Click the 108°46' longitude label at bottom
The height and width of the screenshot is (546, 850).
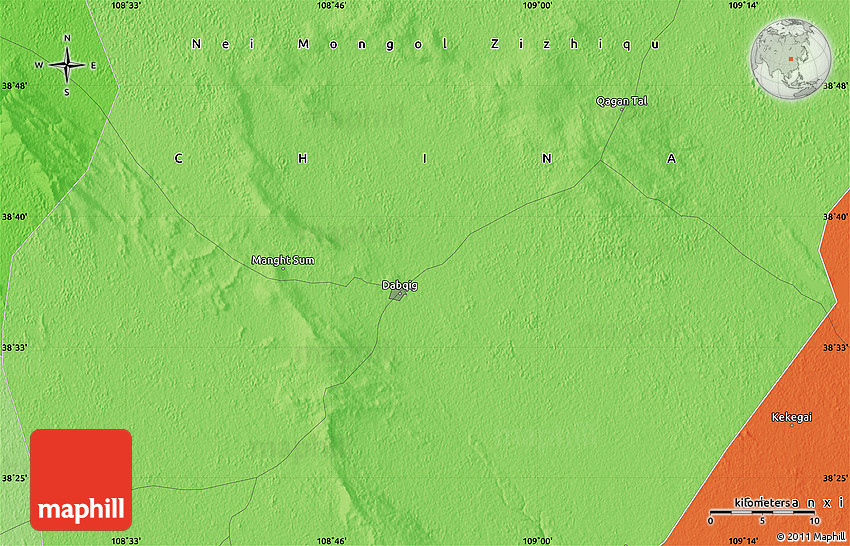(x=331, y=540)
